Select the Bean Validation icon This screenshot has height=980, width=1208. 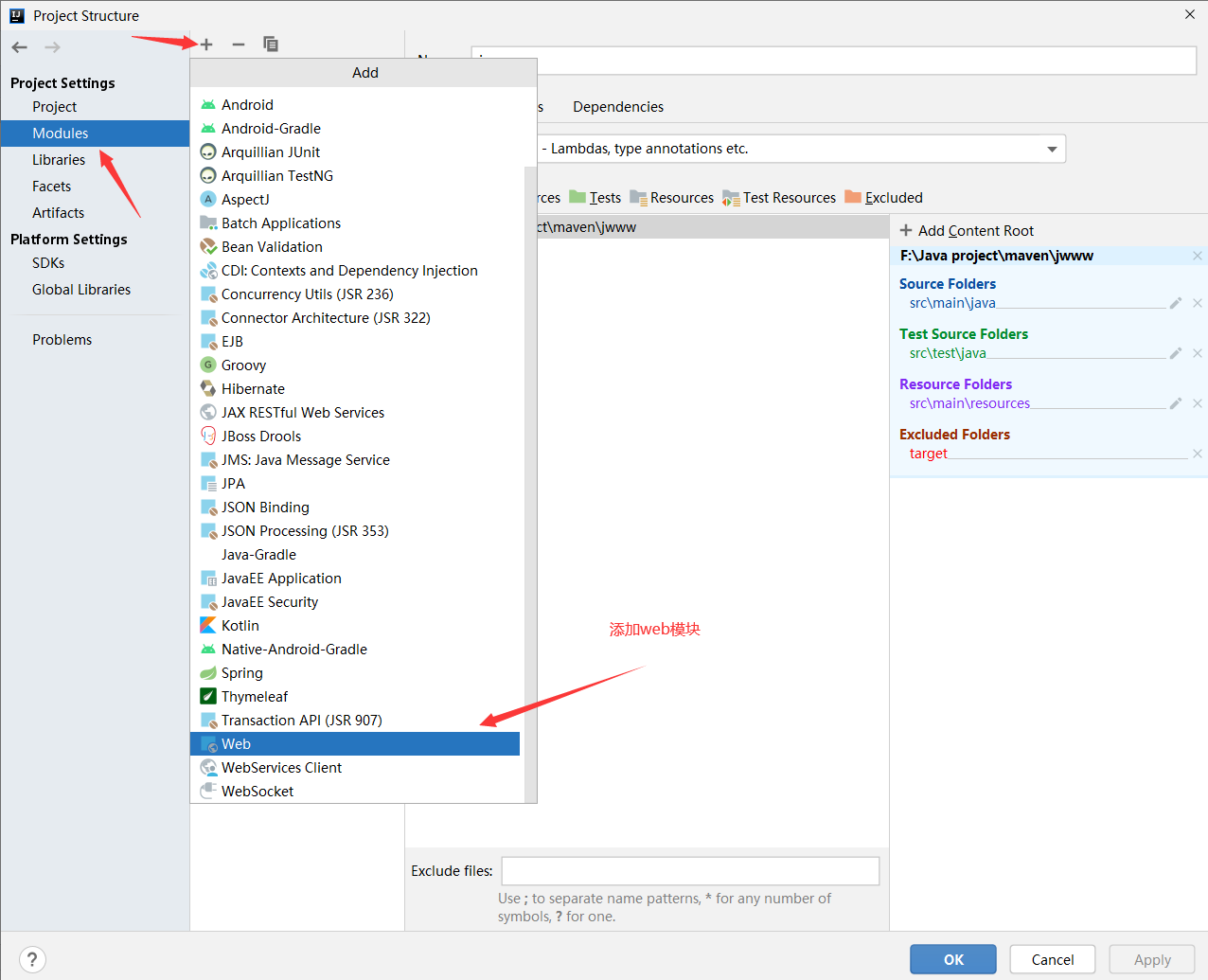coord(208,247)
